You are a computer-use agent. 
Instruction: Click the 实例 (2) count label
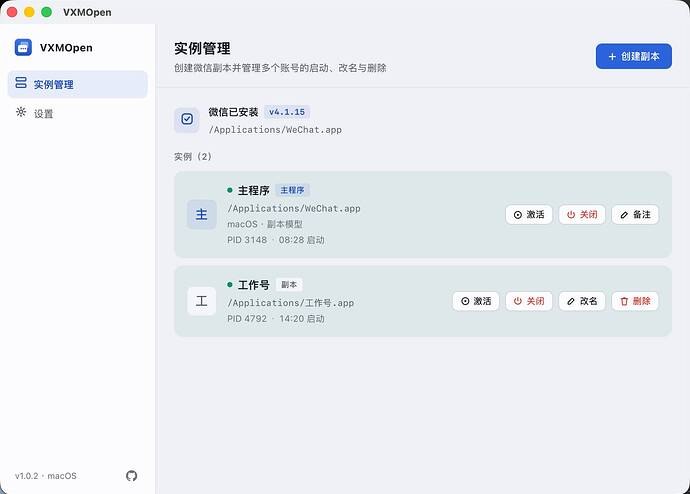click(193, 157)
